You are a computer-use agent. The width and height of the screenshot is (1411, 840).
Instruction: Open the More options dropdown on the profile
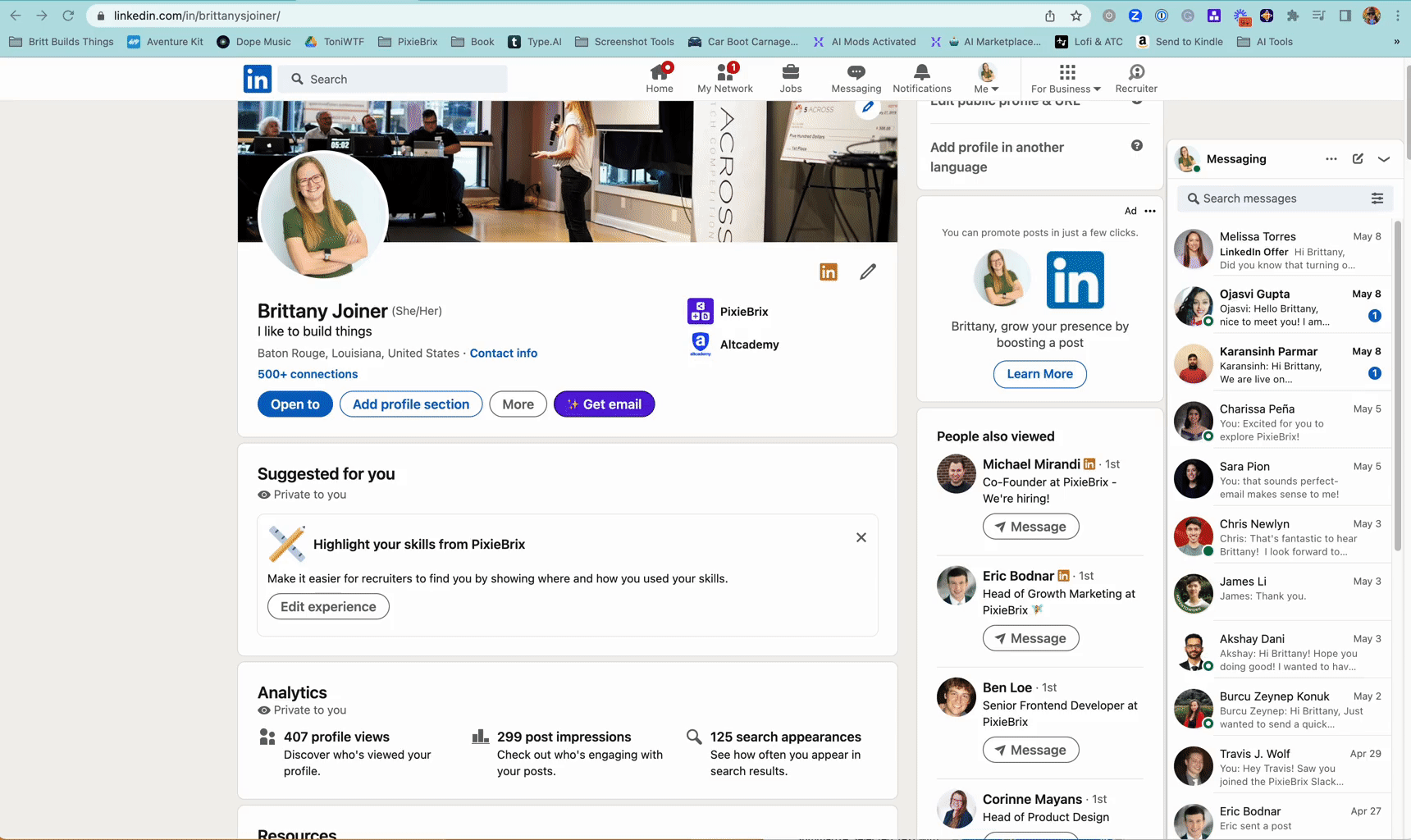click(518, 404)
